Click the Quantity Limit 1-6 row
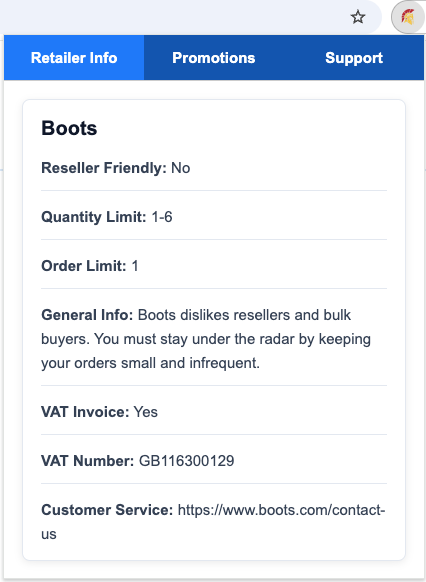 coord(214,217)
